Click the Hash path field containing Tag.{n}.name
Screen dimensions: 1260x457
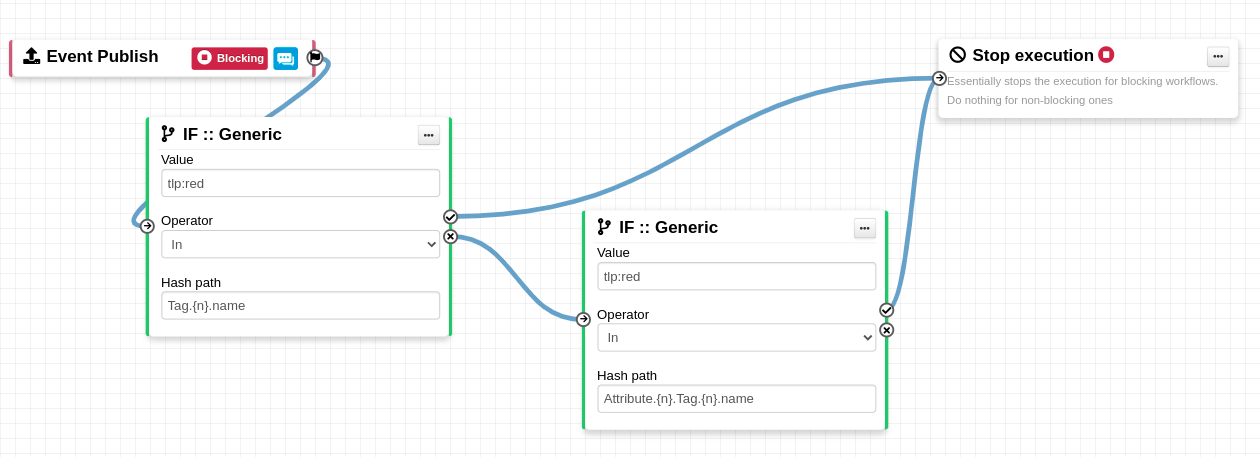coord(300,305)
